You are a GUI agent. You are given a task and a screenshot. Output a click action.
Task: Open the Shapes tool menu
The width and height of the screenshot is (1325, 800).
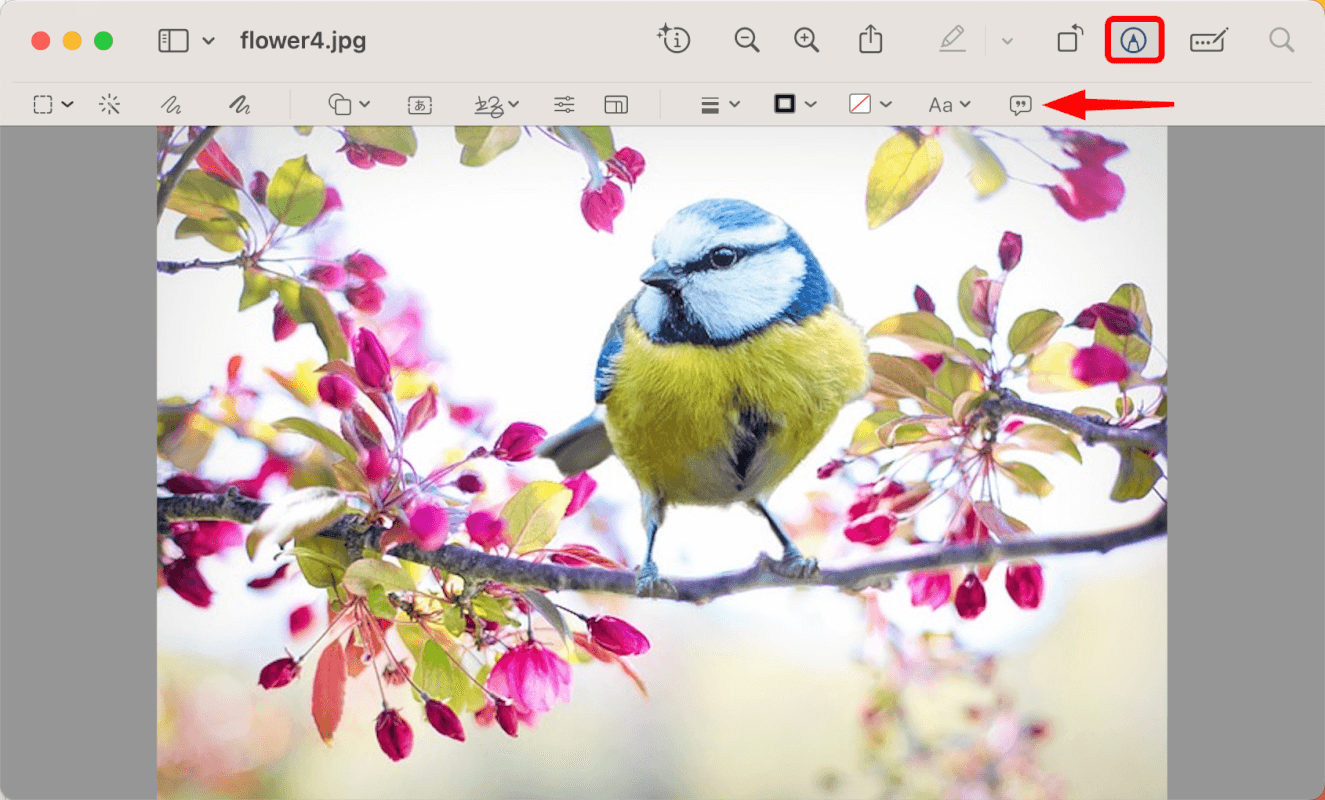(349, 104)
